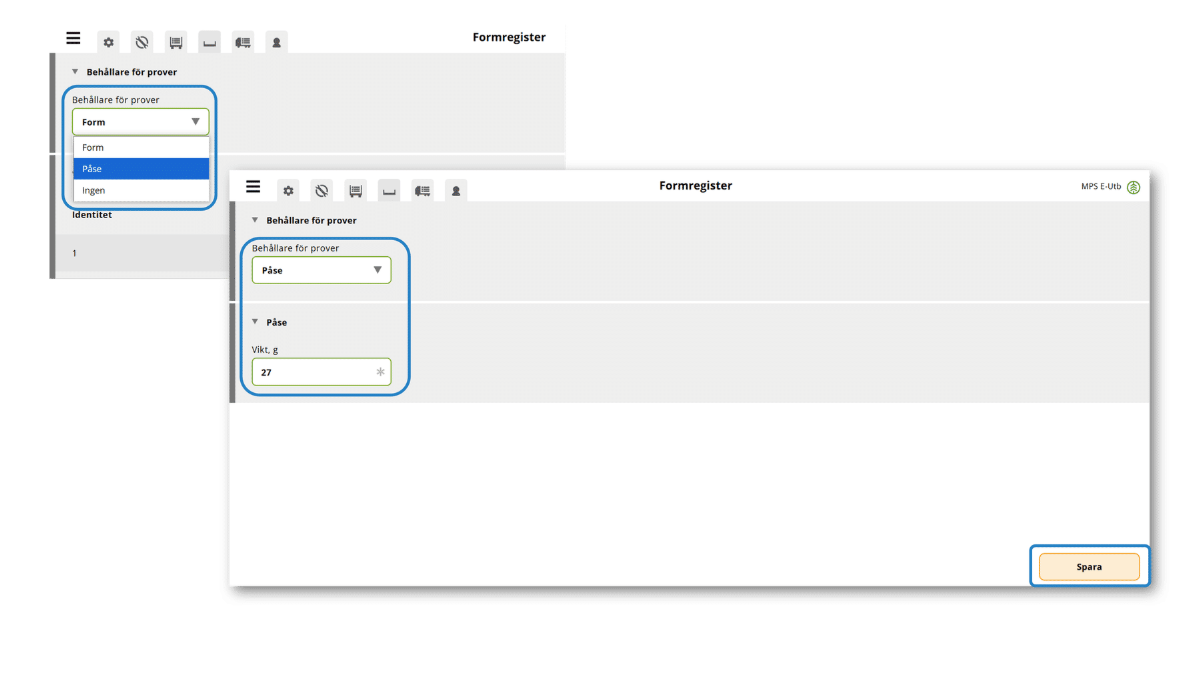This screenshot has height=673, width=1194.
Task: Click the Spara button
Action: [1089, 567]
